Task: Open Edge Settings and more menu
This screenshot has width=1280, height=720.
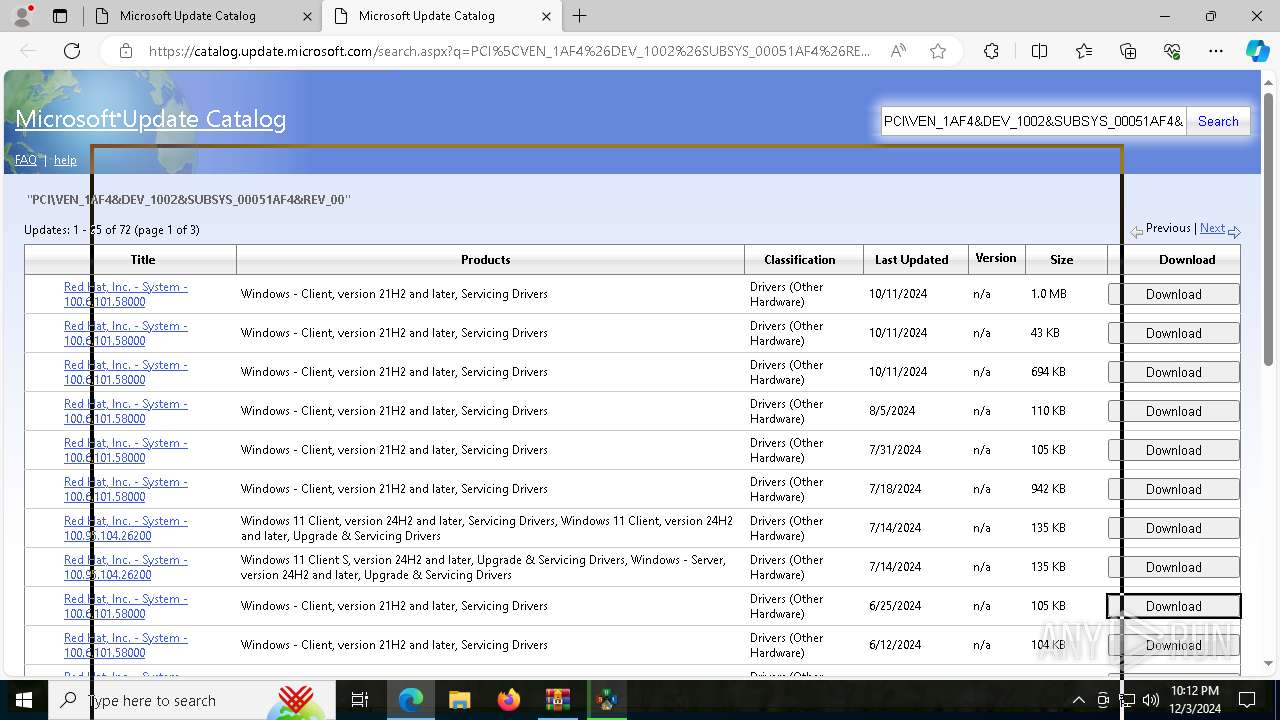Action: 1216,51
